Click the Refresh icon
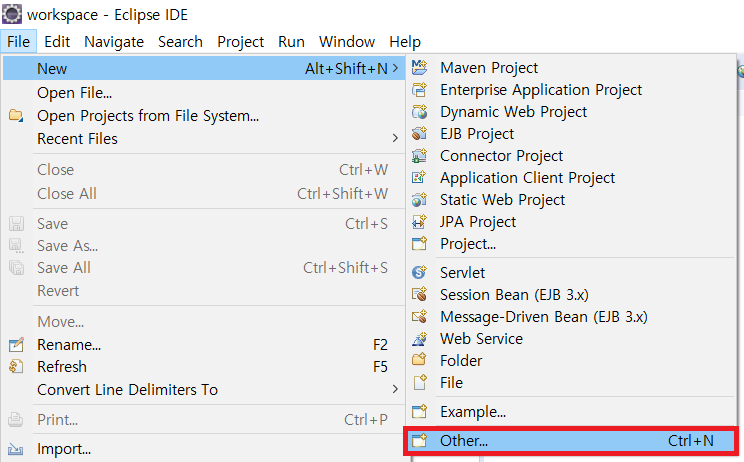 (16, 367)
